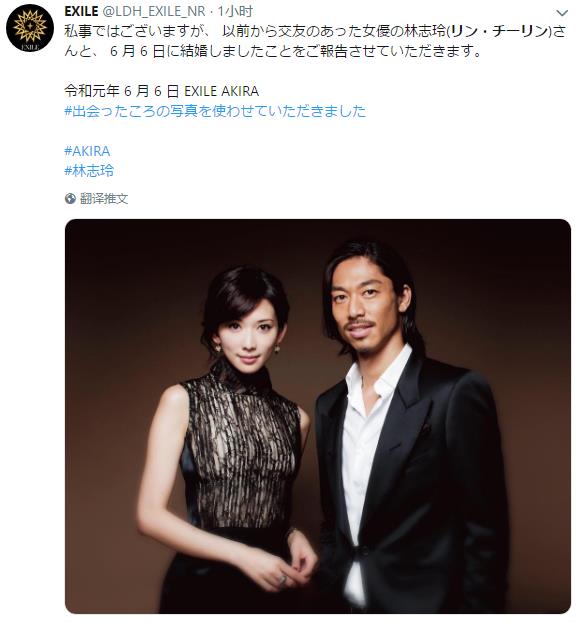Open the #AKIRA hashtag
Viewport: 577px width, 623px height.
pyautogui.click(x=87, y=151)
